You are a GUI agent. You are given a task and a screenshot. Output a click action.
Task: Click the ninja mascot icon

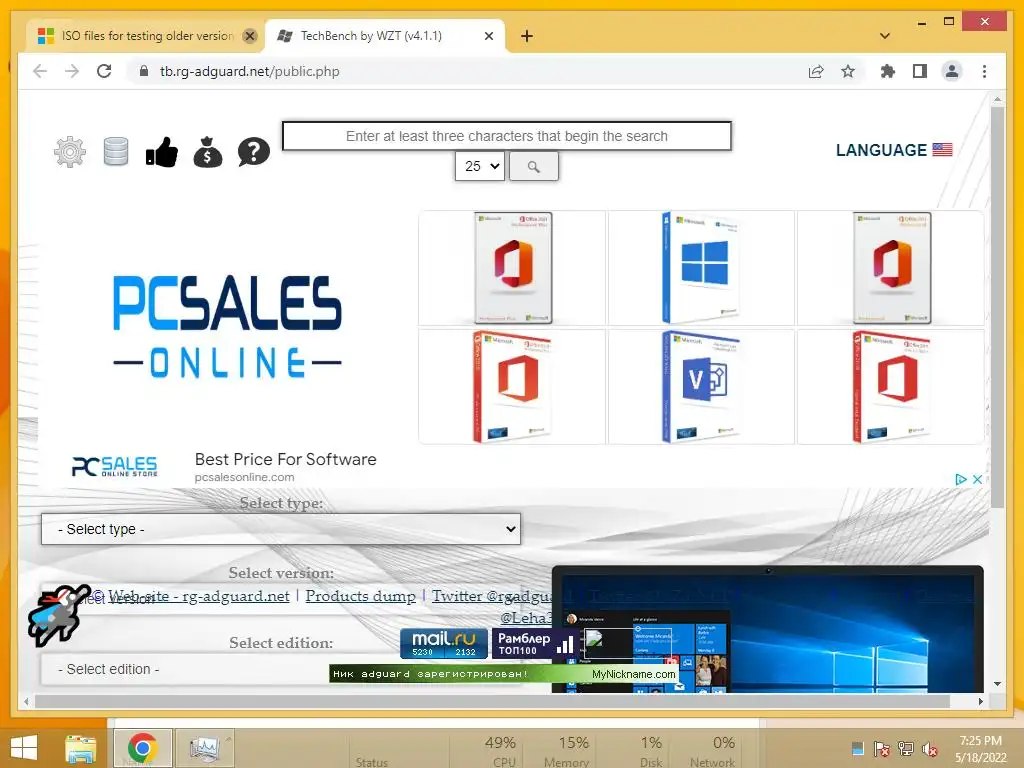click(x=57, y=615)
